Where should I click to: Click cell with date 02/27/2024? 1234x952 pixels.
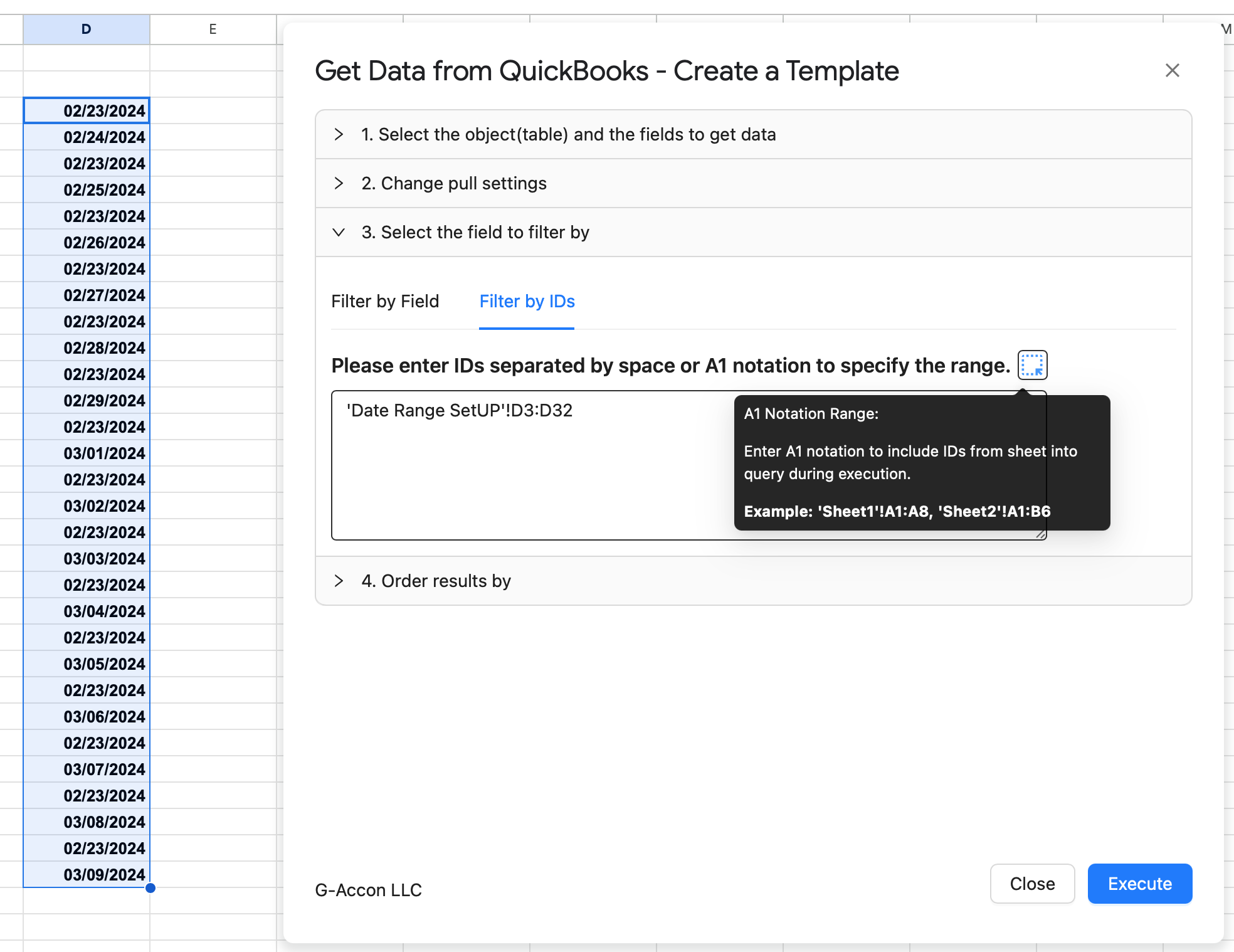87,295
